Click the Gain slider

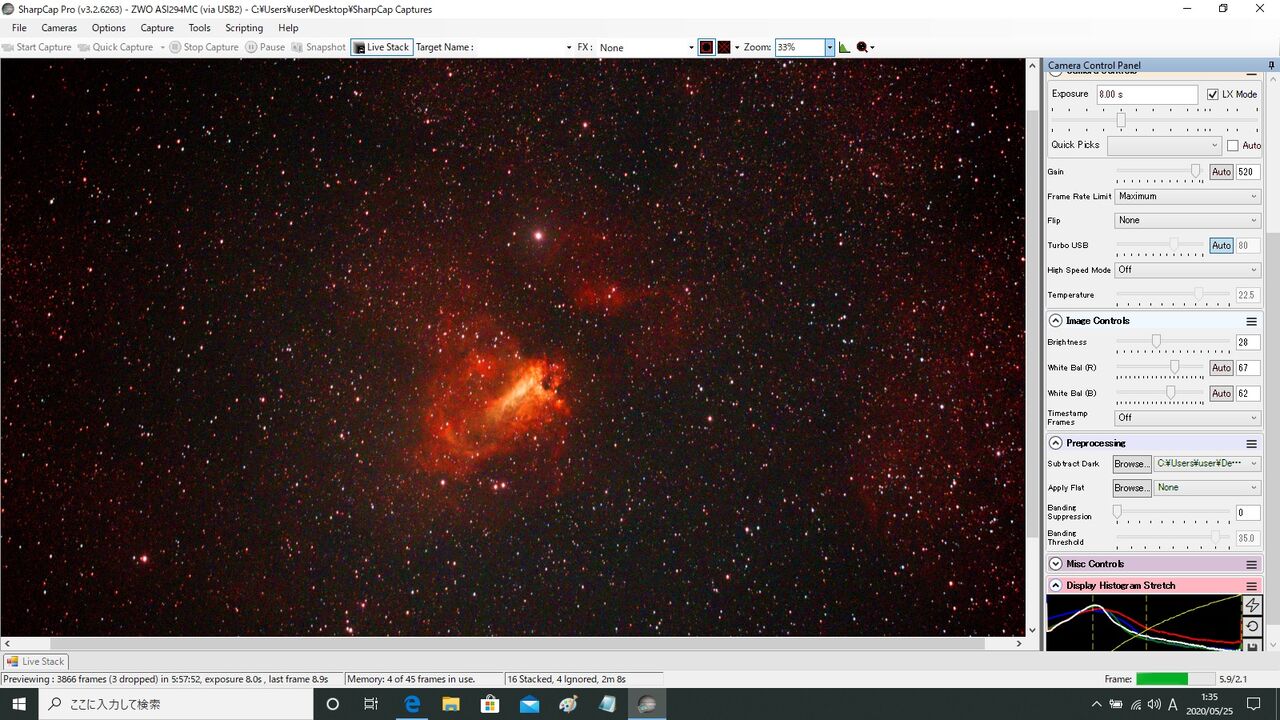(1160, 172)
